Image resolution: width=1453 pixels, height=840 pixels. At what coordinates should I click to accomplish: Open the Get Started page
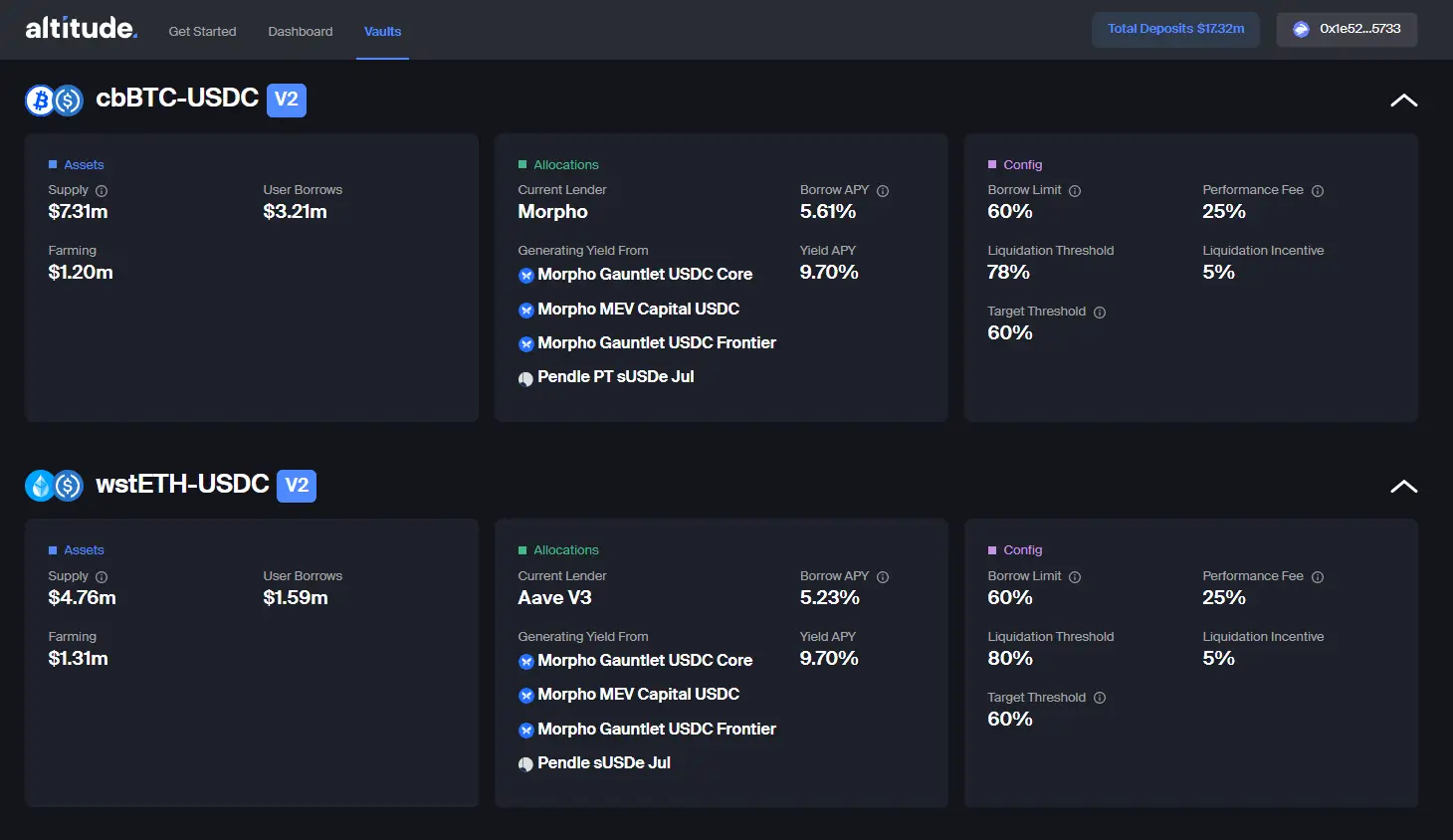(x=202, y=31)
